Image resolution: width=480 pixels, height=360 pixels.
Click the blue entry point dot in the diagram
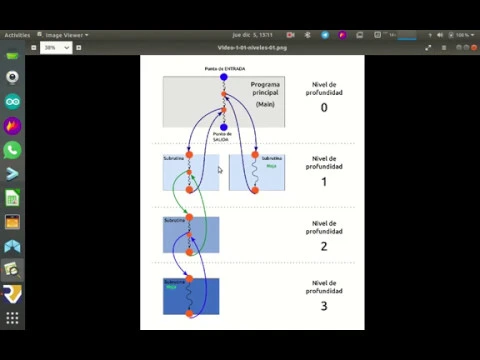pos(224,77)
